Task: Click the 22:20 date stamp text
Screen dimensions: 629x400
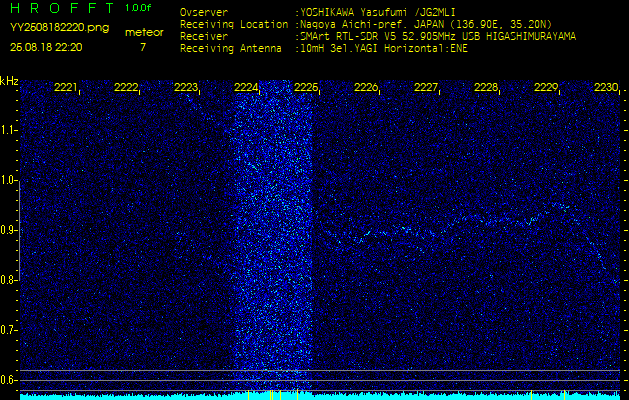Action: coord(46,47)
